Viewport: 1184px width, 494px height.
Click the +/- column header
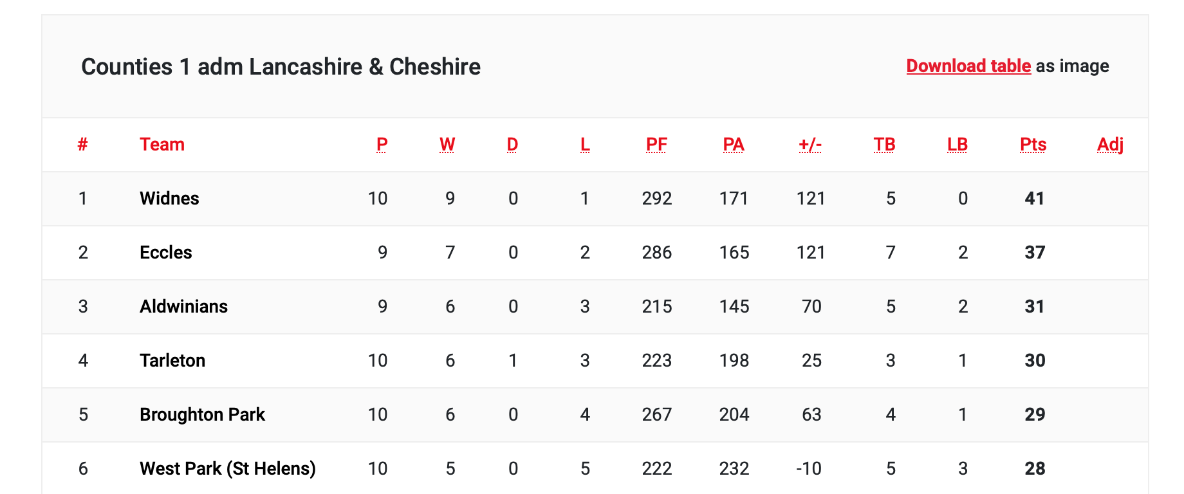[810, 144]
